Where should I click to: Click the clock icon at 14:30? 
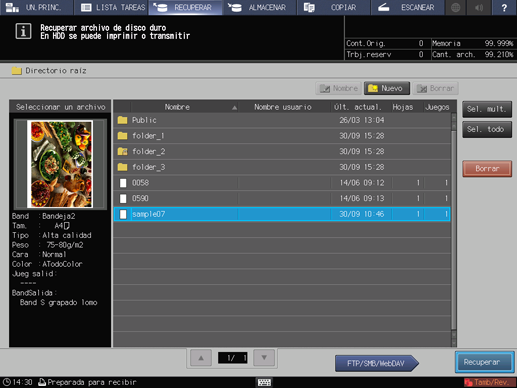point(7,382)
